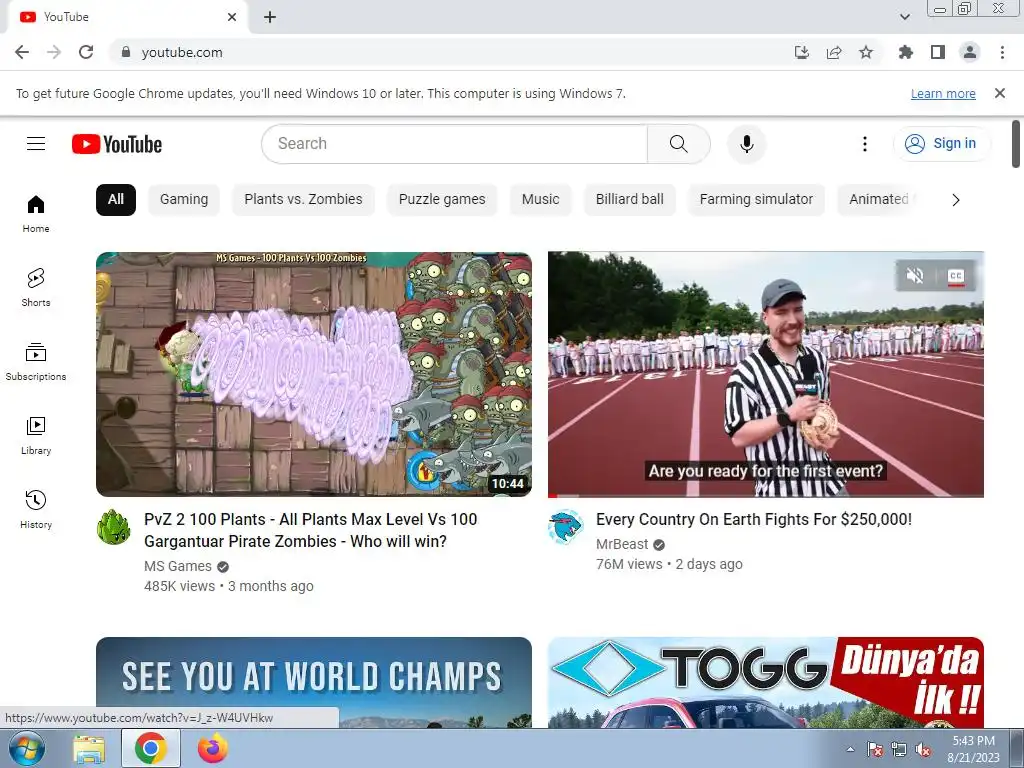Select the Plants vs. Zombies chip
This screenshot has height=768, width=1024.
tap(303, 199)
